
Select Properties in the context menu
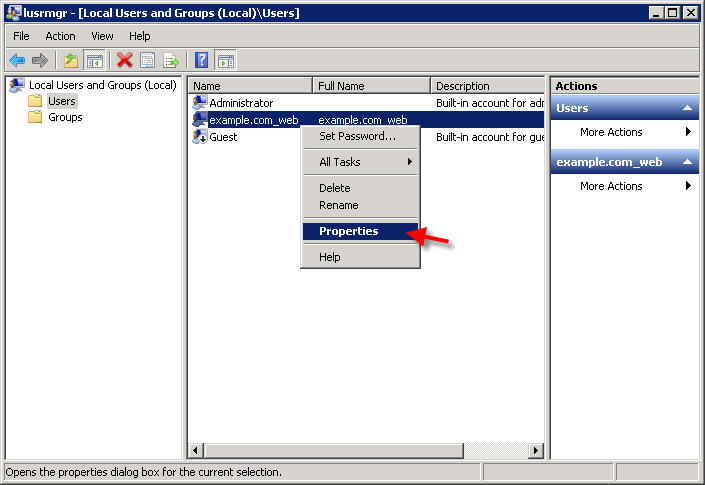(361, 231)
